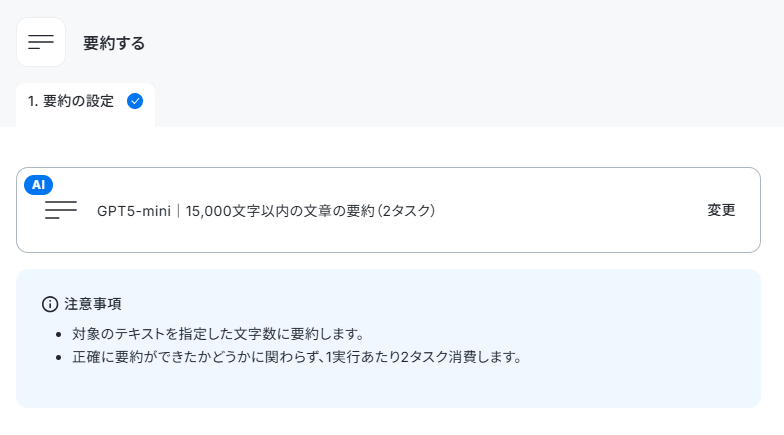Click the info circle icon by 注意事項
The height and width of the screenshot is (435, 784).
[50, 304]
